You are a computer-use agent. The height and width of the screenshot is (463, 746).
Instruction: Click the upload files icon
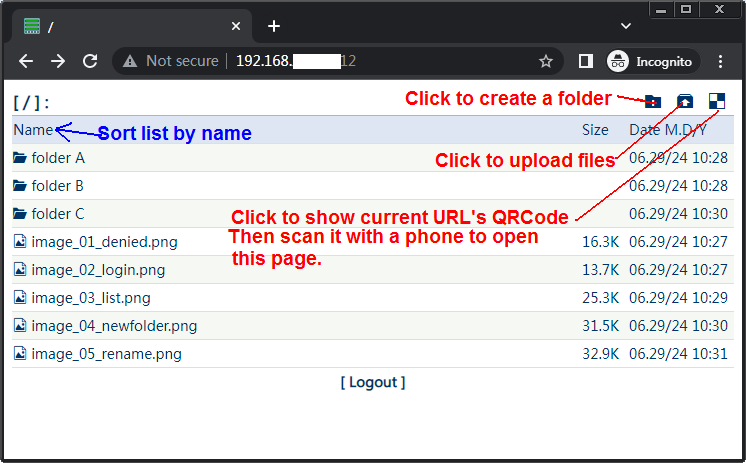pyautogui.click(x=685, y=100)
